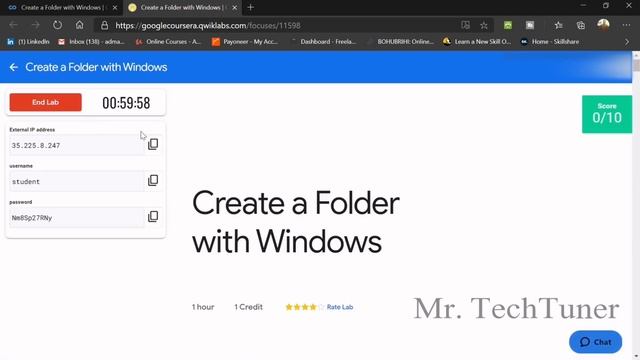Click the 'Create a Folder with Windows' header title
This screenshot has height=360, width=640.
(x=96, y=67)
